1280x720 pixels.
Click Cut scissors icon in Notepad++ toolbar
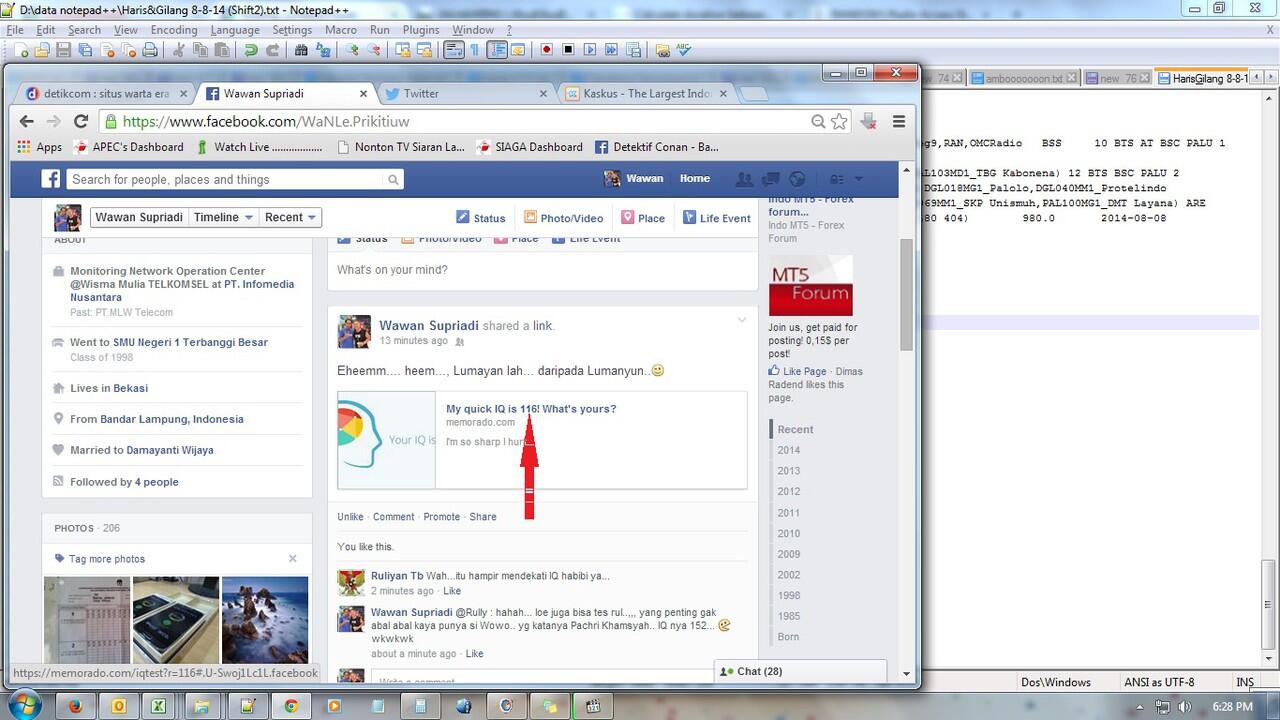[x=179, y=49]
